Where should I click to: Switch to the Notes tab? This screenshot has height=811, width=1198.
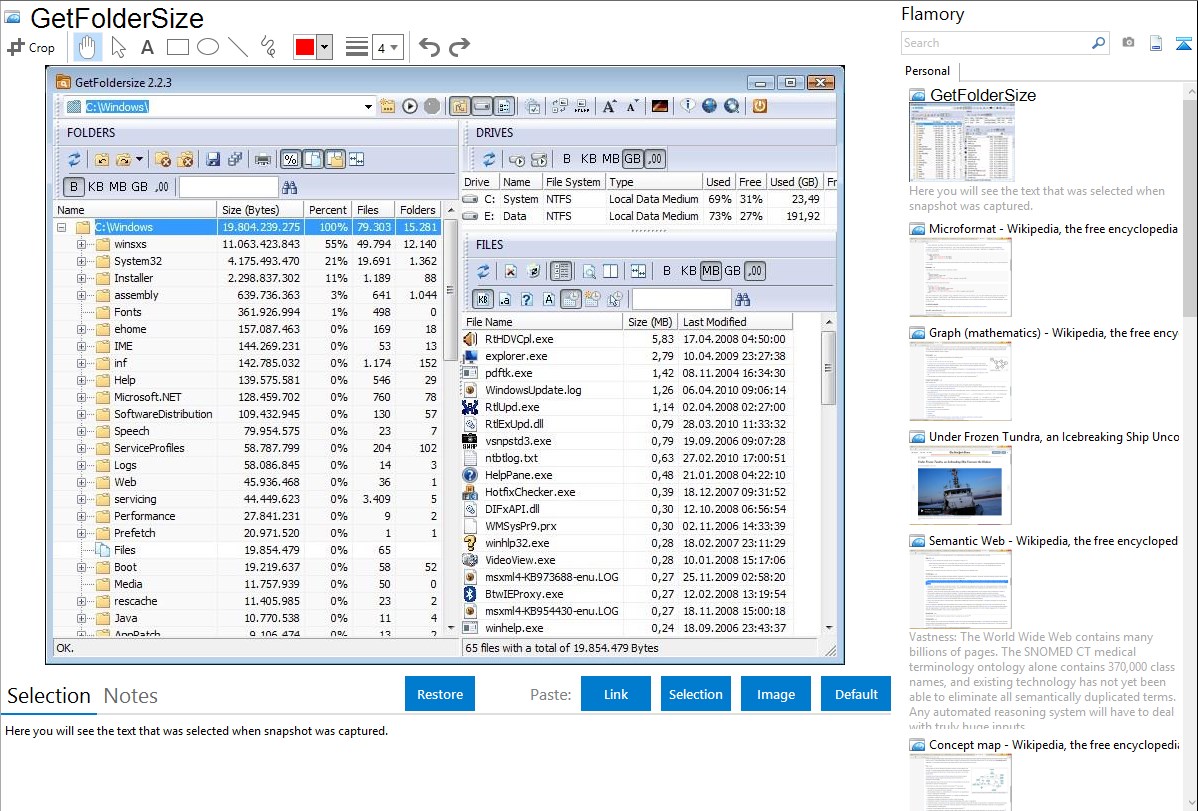tap(131, 696)
